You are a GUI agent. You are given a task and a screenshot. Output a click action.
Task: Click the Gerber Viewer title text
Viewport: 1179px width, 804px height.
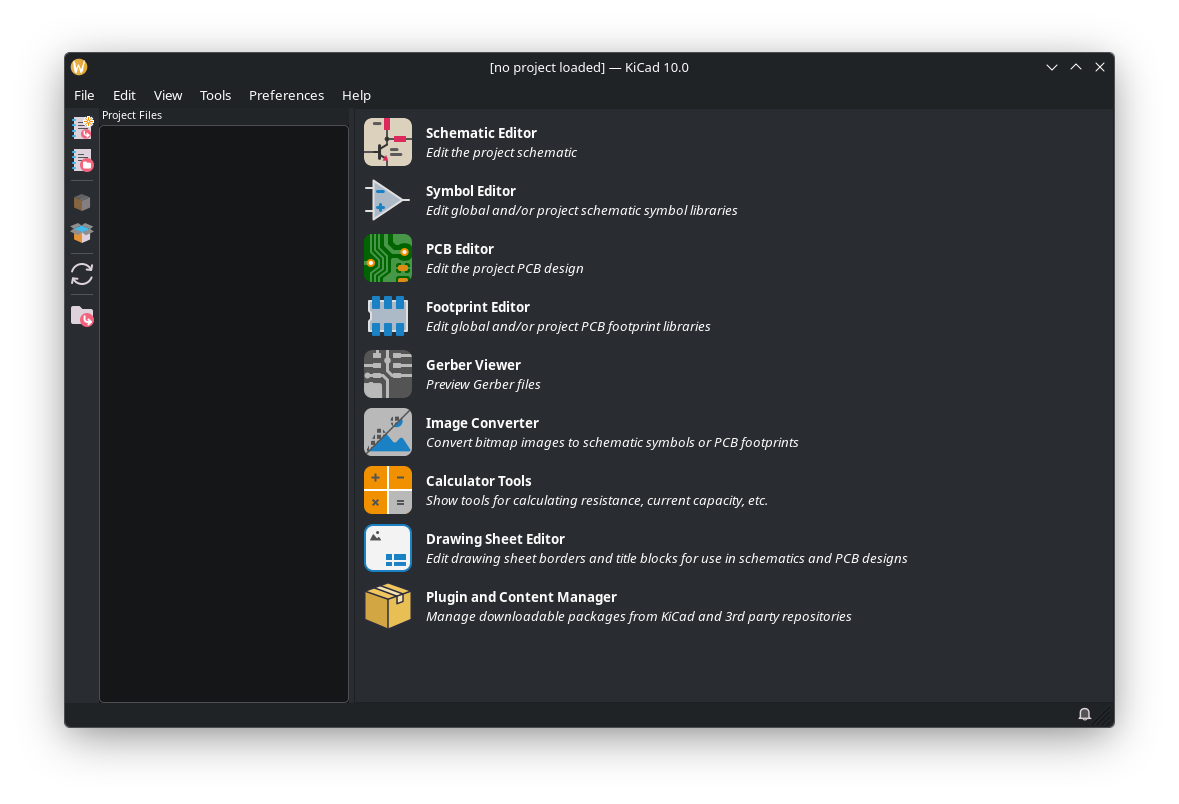coord(473,365)
